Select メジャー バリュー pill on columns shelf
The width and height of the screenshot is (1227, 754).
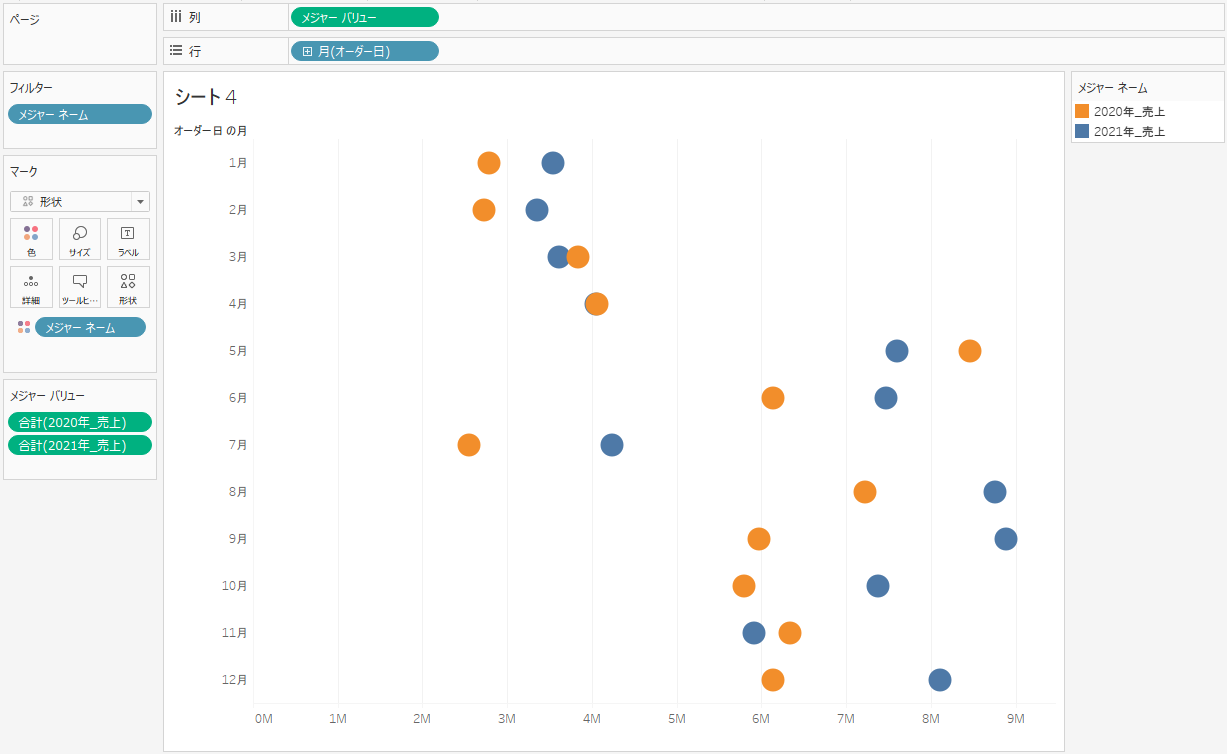(x=364, y=17)
